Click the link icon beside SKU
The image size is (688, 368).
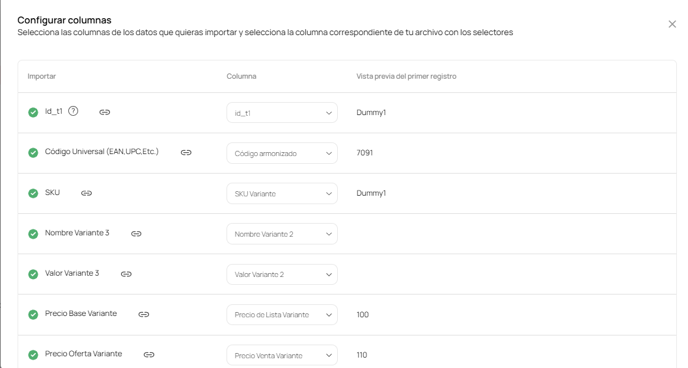point(86,193)
